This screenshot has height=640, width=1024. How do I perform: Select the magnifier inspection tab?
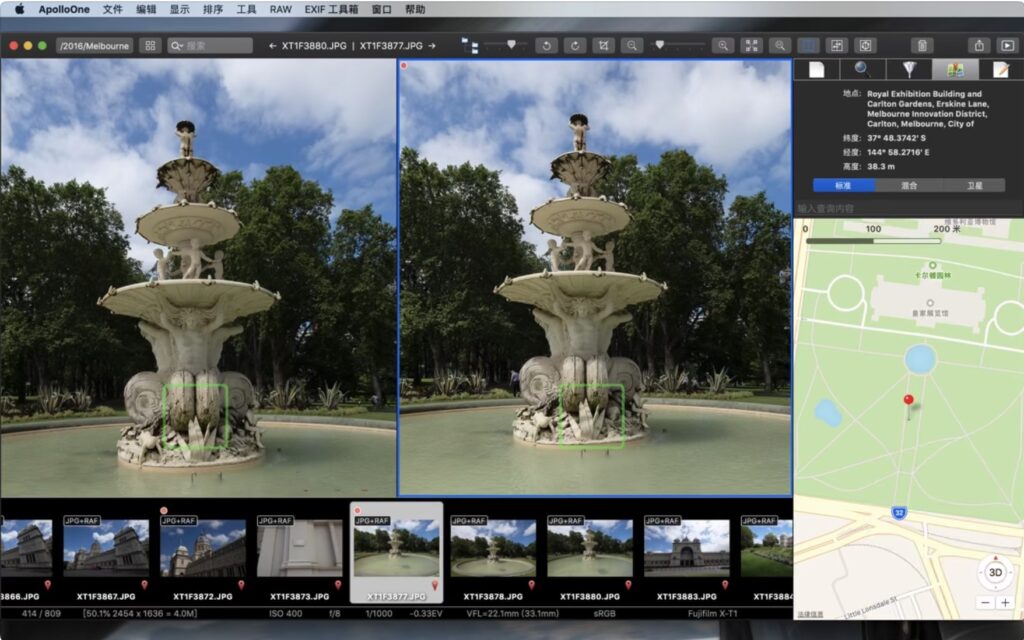click(861, 70)
